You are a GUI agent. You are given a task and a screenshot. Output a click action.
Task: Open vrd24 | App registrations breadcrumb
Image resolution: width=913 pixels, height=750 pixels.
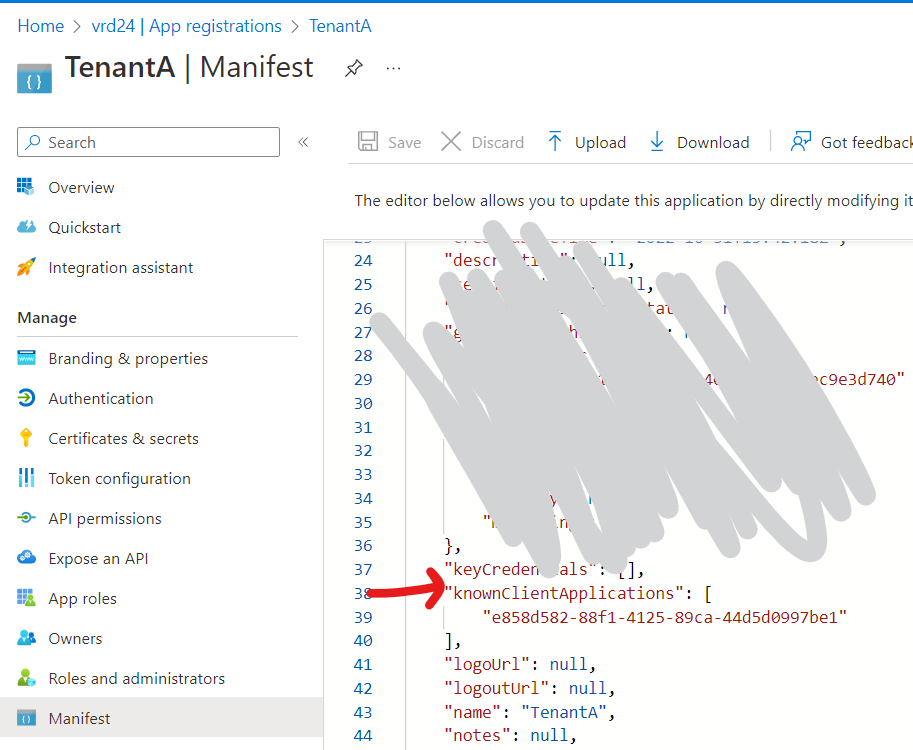tap(186, 26)
